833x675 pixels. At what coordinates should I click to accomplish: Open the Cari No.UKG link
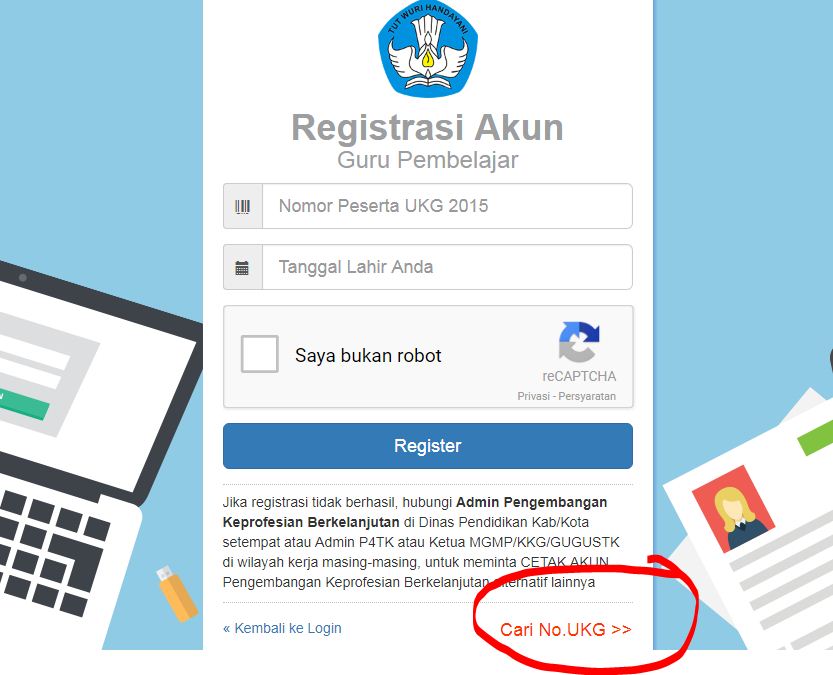point(566,629)
